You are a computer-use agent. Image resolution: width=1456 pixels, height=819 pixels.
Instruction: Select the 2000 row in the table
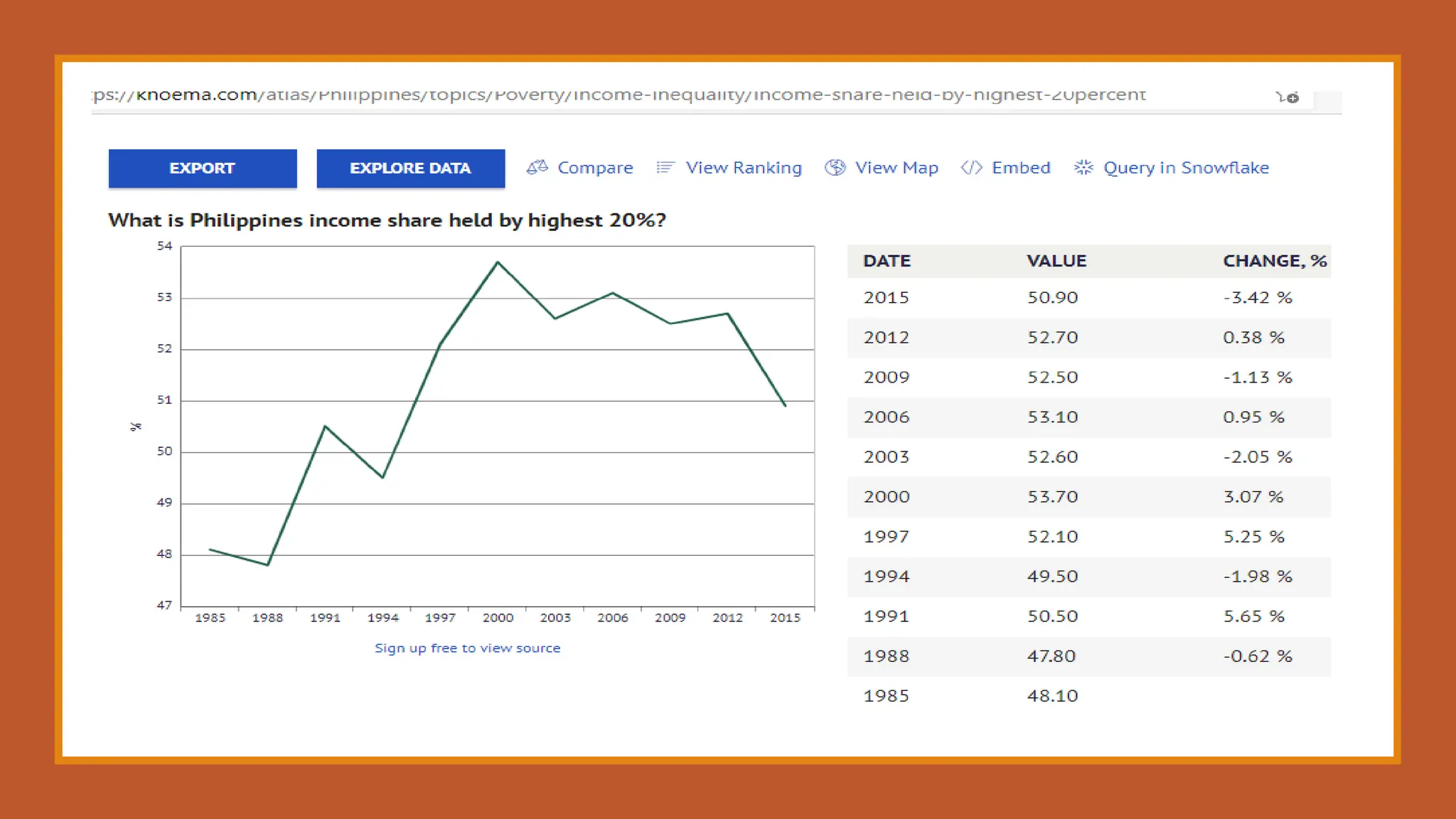click(x=886, y=496)
